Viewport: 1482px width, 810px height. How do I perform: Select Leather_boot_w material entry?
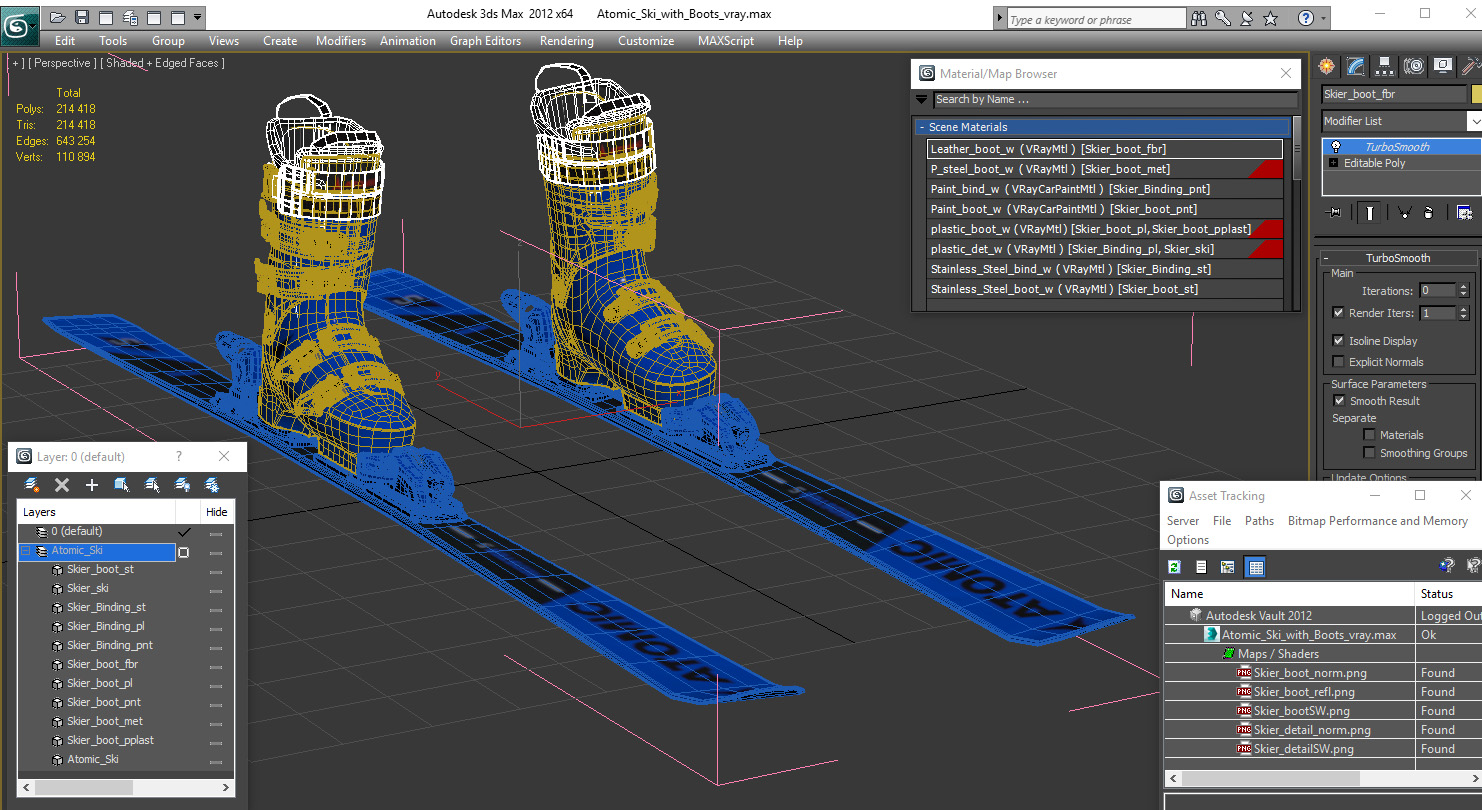(x=1105, y=149)
